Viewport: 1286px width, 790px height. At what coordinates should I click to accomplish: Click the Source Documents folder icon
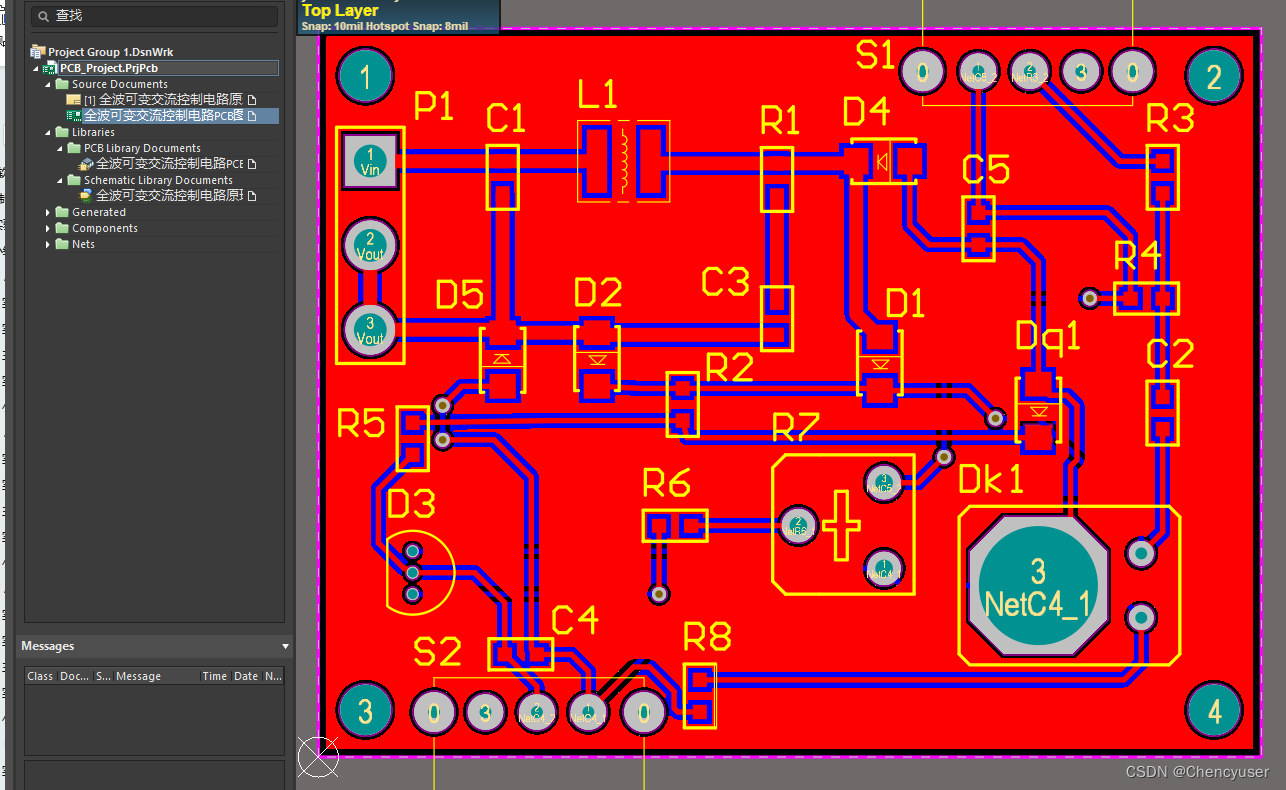pyautogui.click(x=62, y=84)
